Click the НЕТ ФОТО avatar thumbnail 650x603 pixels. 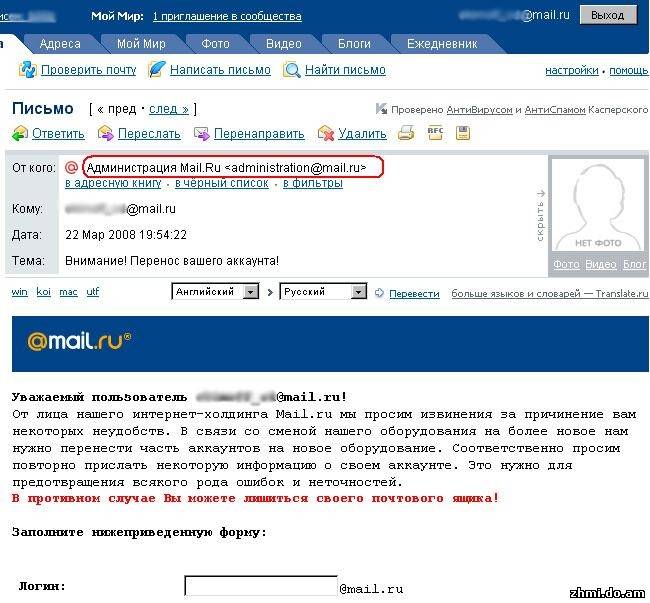tap(598, 206)
